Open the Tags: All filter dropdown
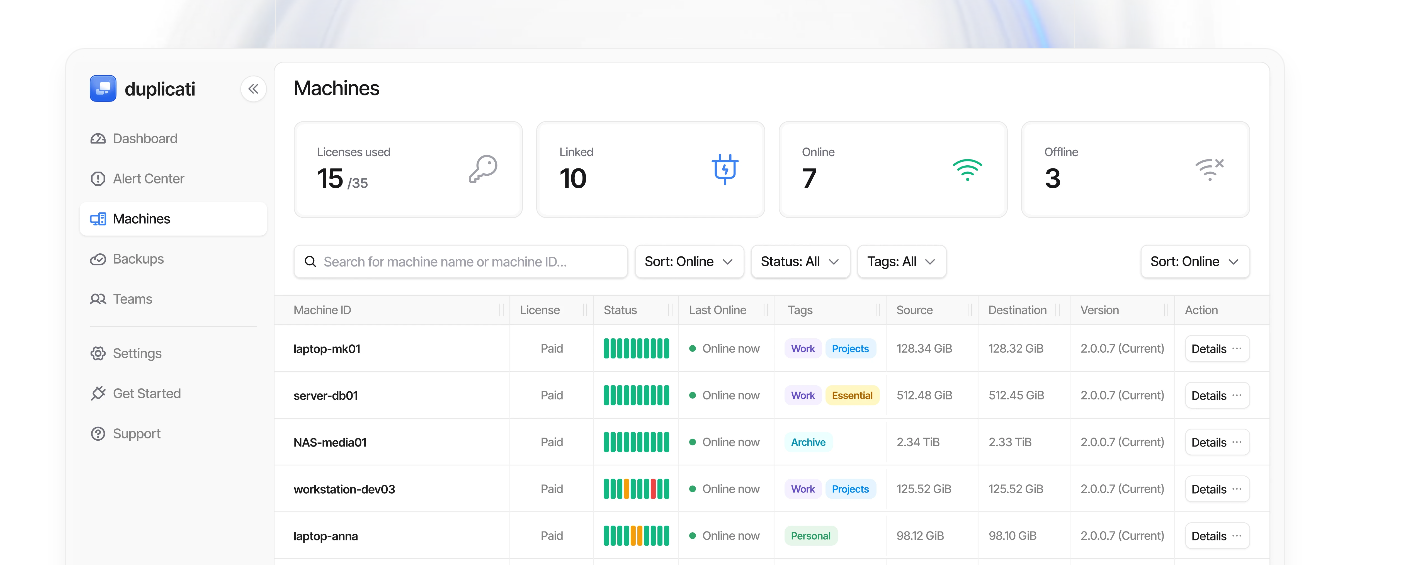Image resolution: width=1406 pixels, height=565 pixels. tap(902, 262)
